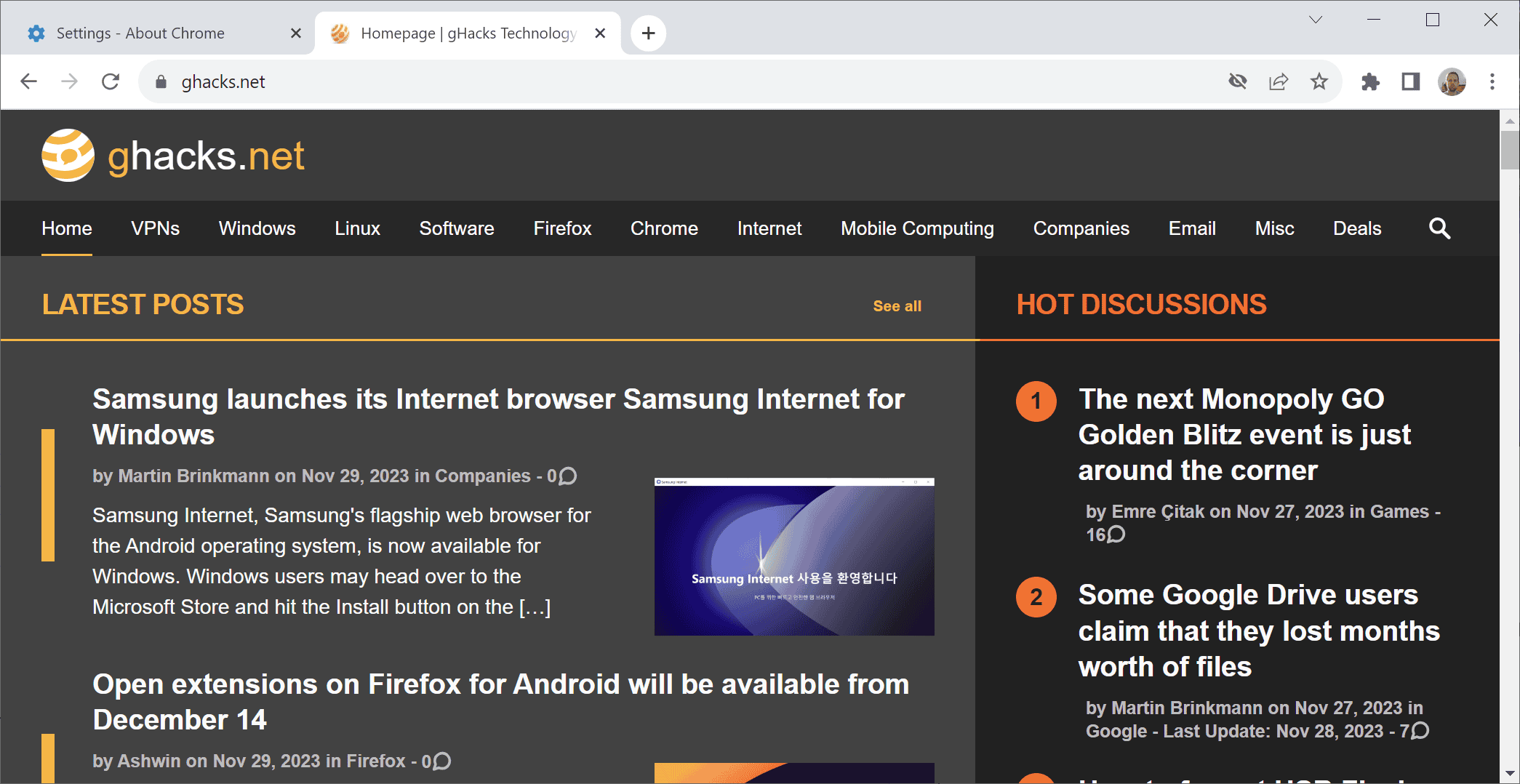The width and height of the screenshot is (1520, 784).
Task: Go to Mobile Computing section
Action: point(917,228)
